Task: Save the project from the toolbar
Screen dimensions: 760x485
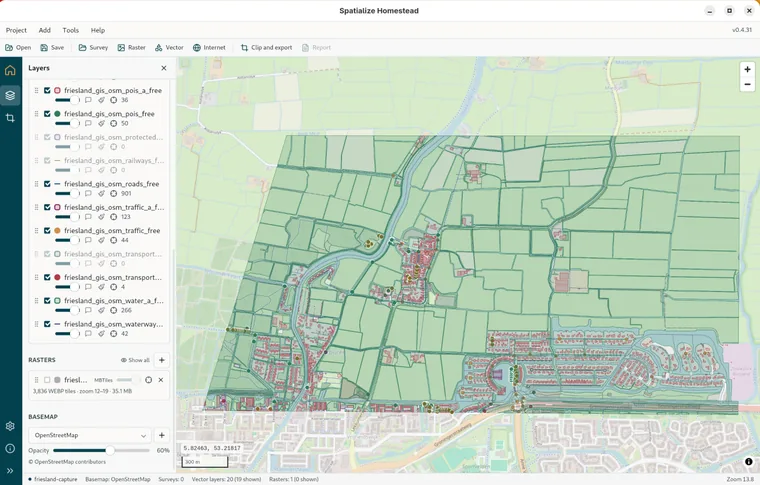Action: tap(52, 47)
